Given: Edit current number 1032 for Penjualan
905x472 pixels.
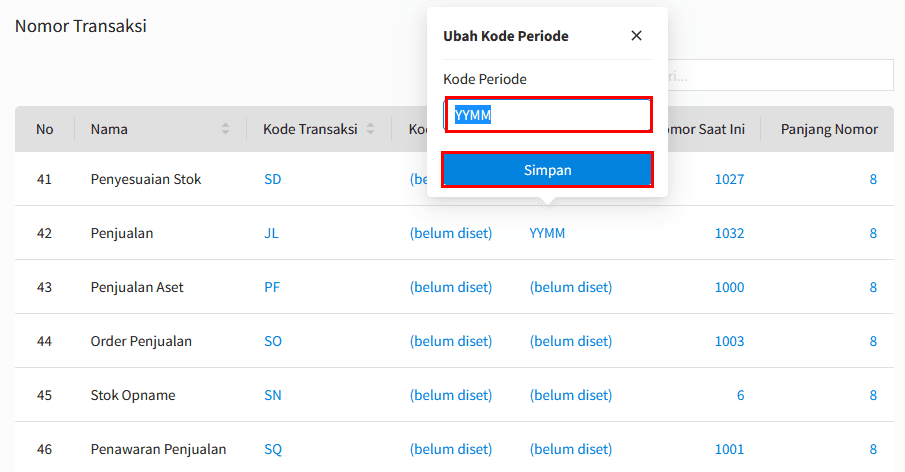Looking at the screenshot, I should coord(729,233).
